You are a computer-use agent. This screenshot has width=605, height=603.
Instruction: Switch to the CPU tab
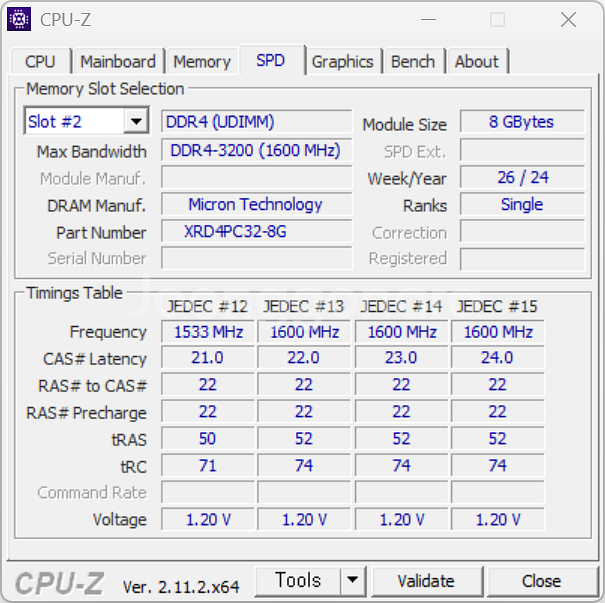[x=41, y=61]
